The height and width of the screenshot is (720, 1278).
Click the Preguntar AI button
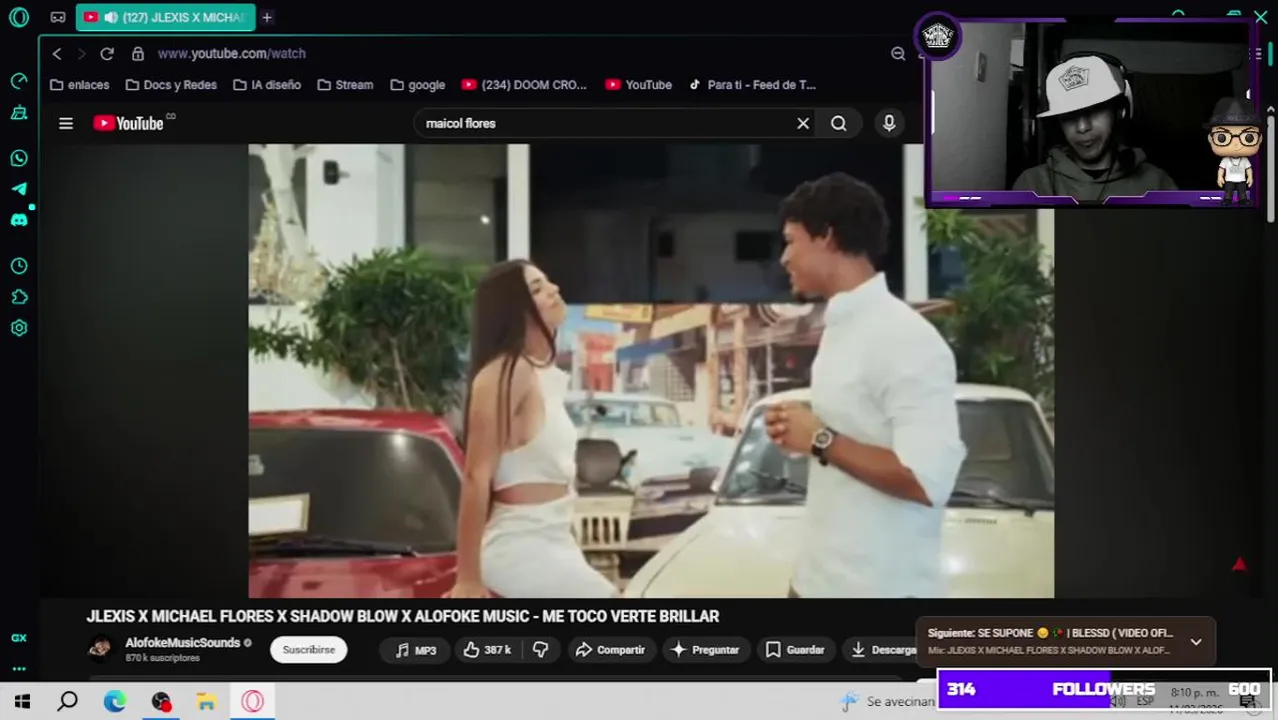coord(704,650)
